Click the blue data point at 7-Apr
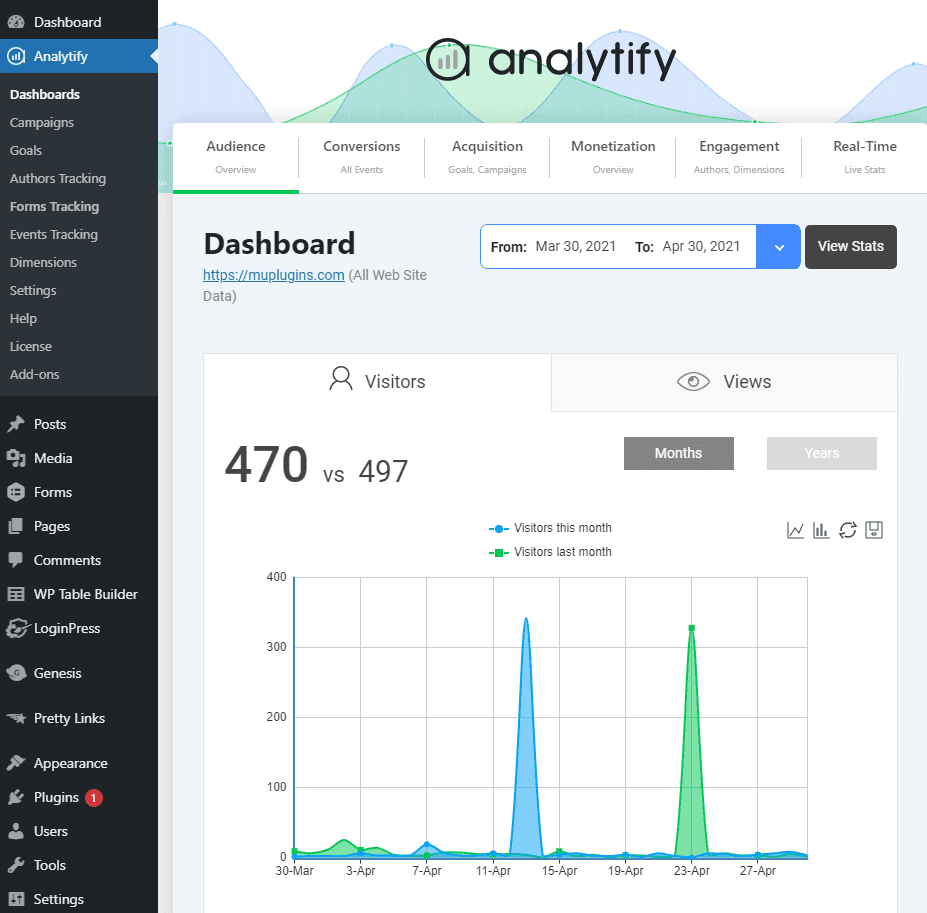This screenshot has height=913, width=927. coord(427,844)
